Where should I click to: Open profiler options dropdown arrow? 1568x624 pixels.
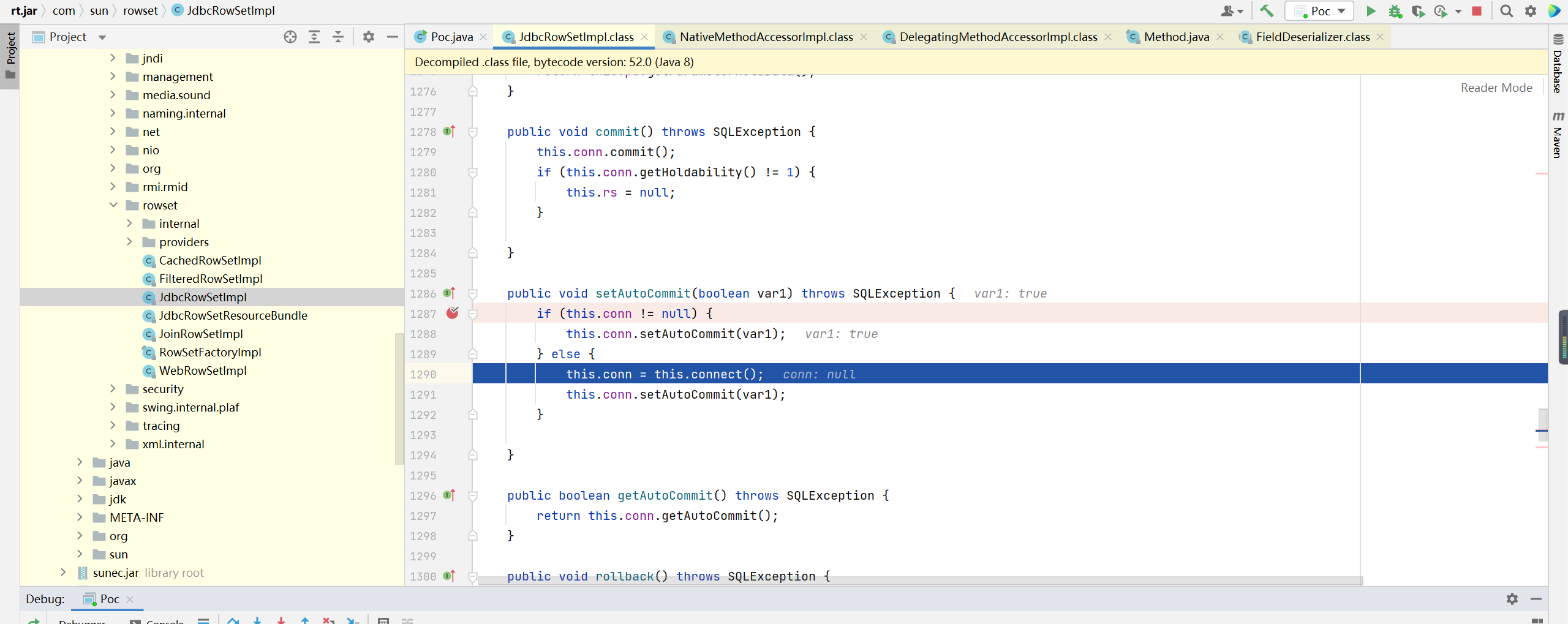point(1458,11)
